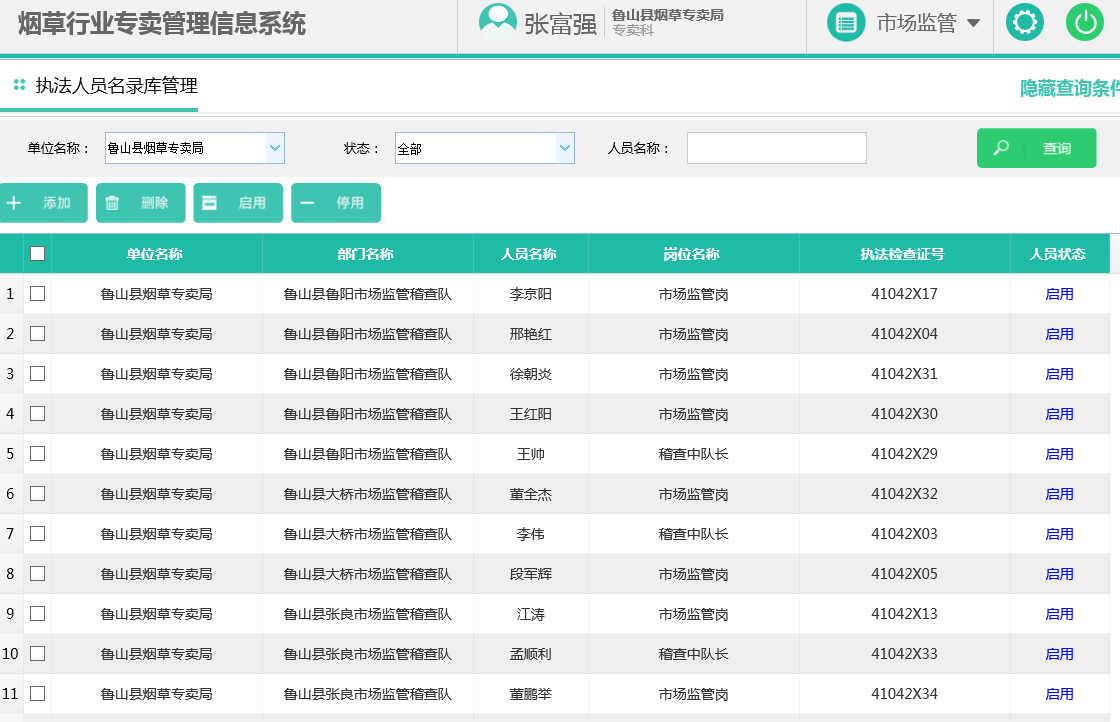The height and width of the screenshot is (722, 1120).
Task: Sort by the 部门名称 column header
Action: click(x=366, y=254)
